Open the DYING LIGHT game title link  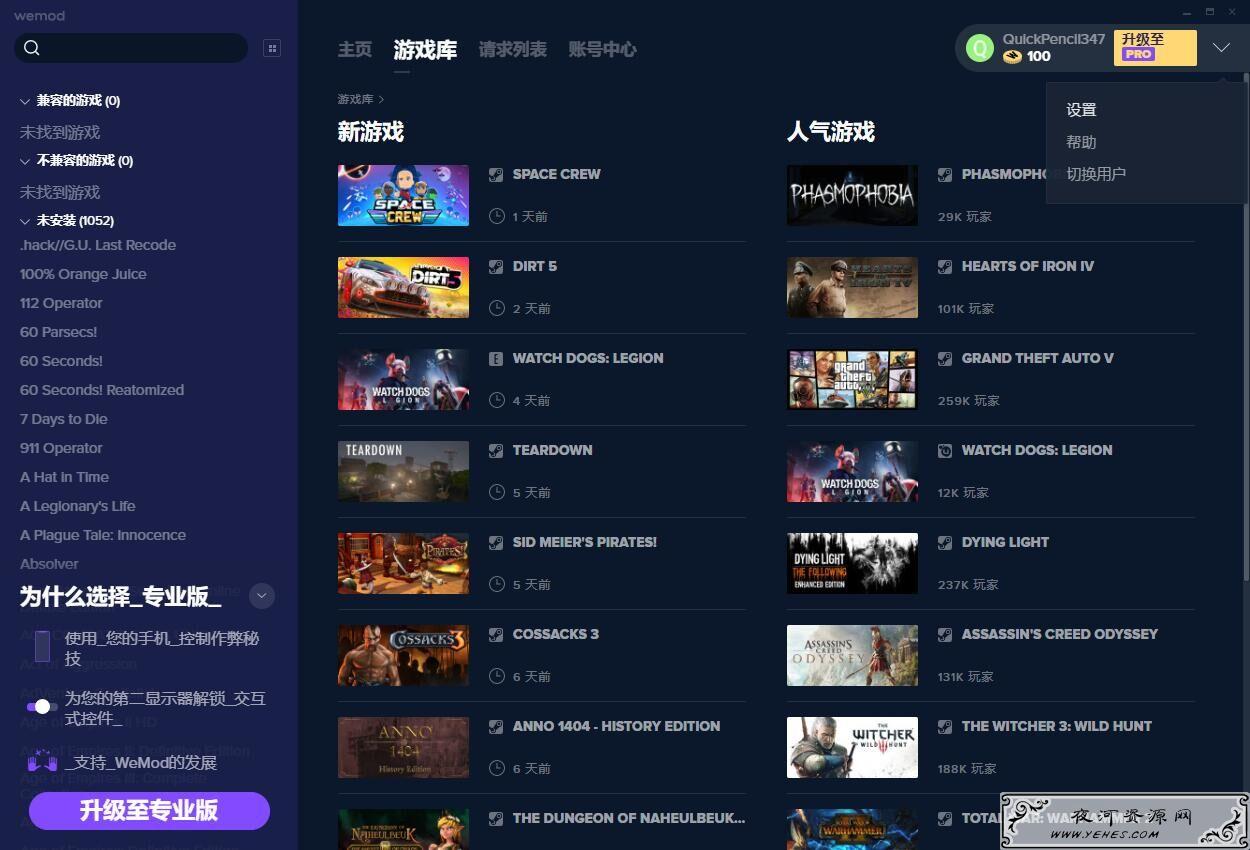(1005, 542)
